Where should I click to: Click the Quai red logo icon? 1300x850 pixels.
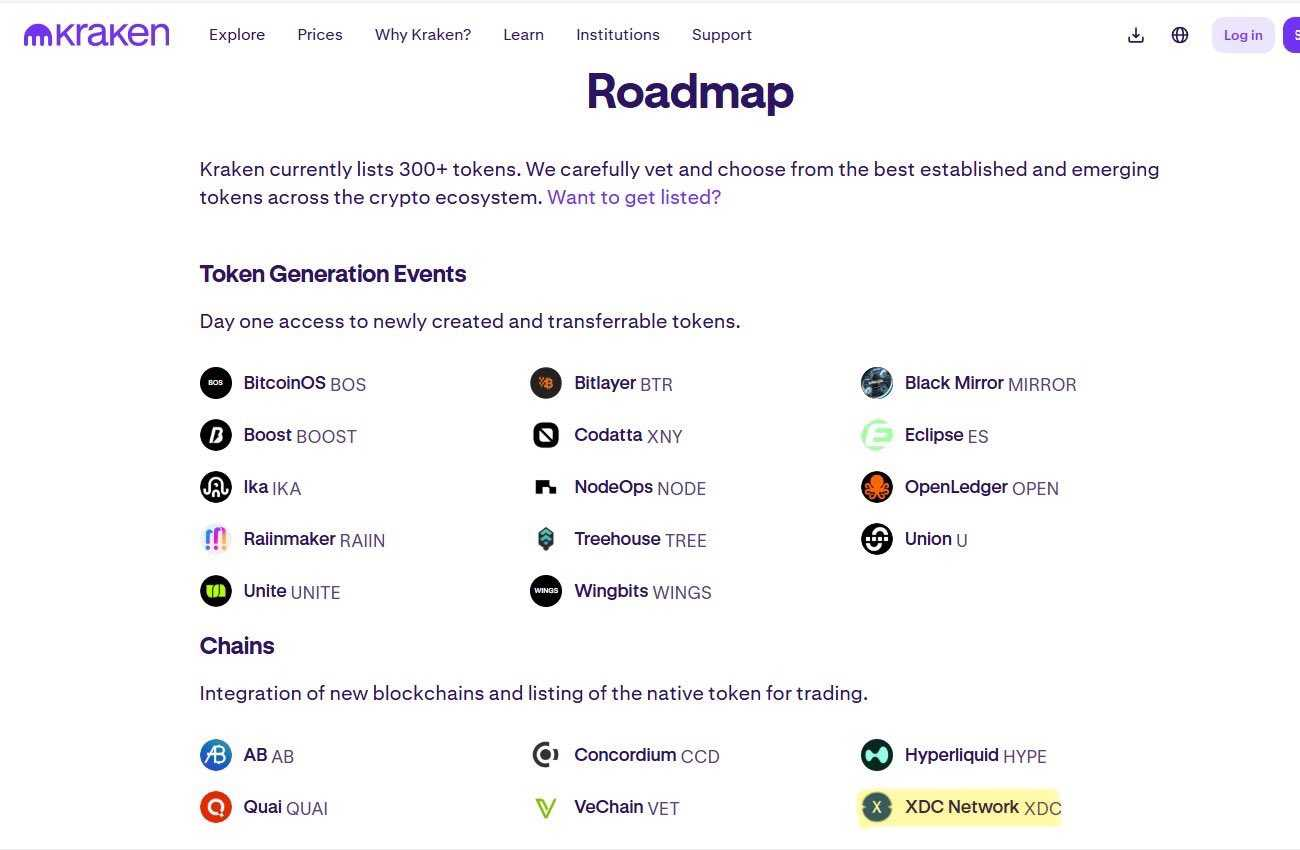point(216,807)
